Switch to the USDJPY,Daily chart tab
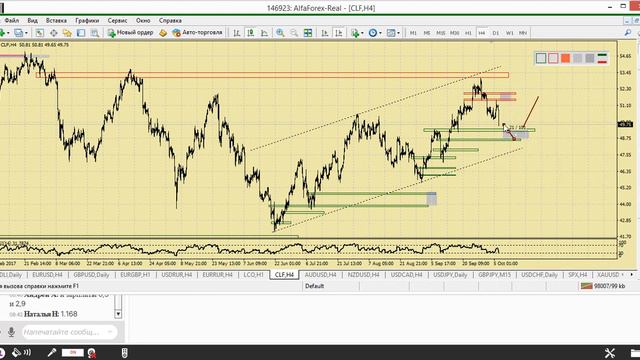640x360 pixels. click(x=450, y=275)
